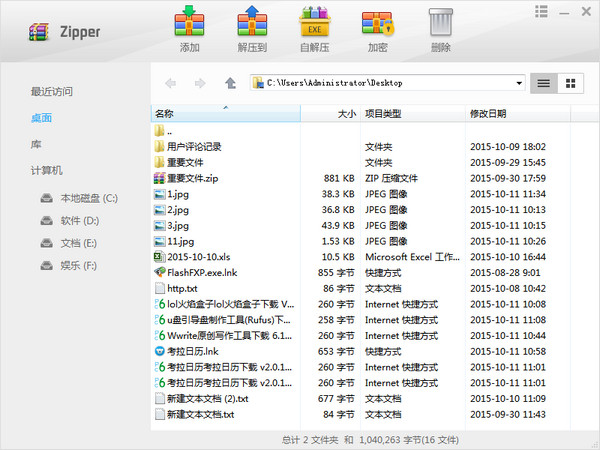Go up one folder with up arrow
Viewport: 600px width, 450px height.
[230, 83]
